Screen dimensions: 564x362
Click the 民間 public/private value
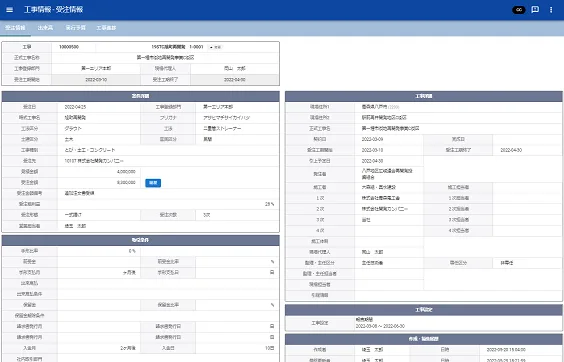[207, 139]
